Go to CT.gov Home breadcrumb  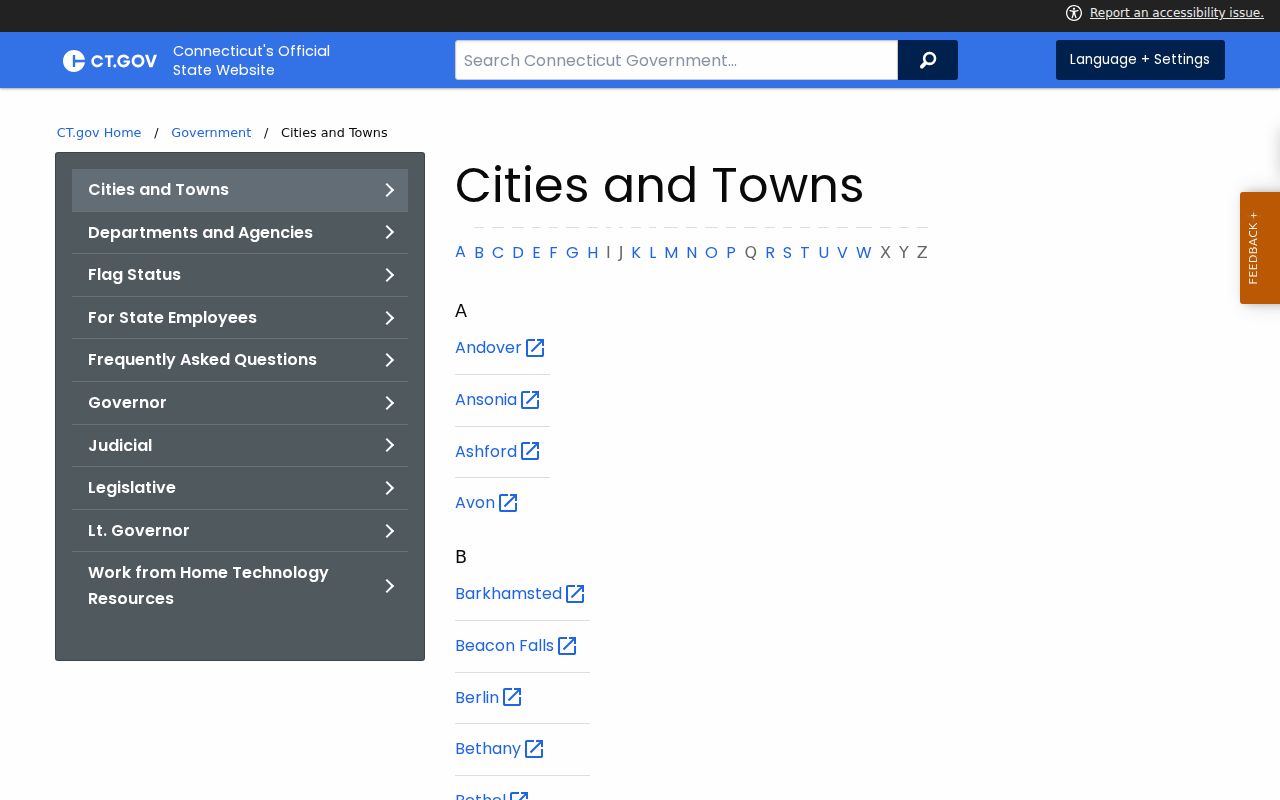[99, 133]
